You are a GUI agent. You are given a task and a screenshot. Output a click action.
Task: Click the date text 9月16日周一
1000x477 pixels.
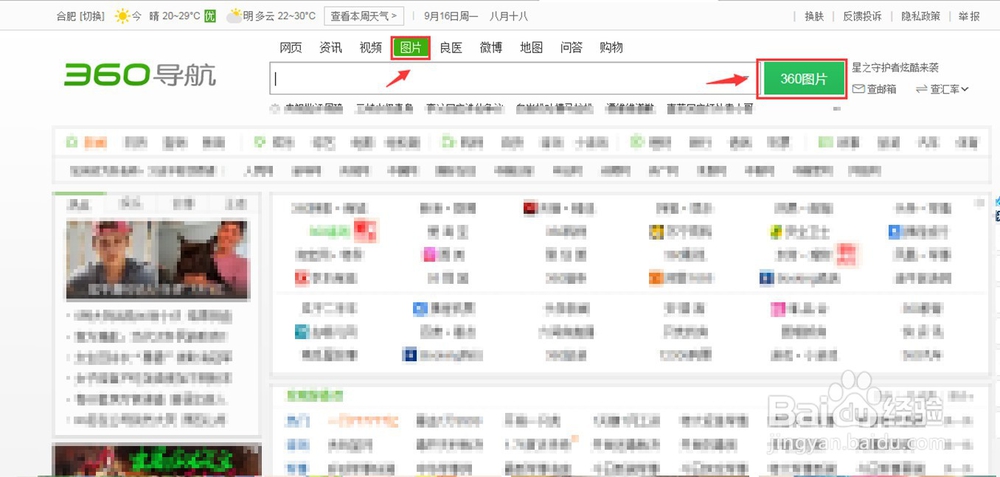[x=451, y=16]
